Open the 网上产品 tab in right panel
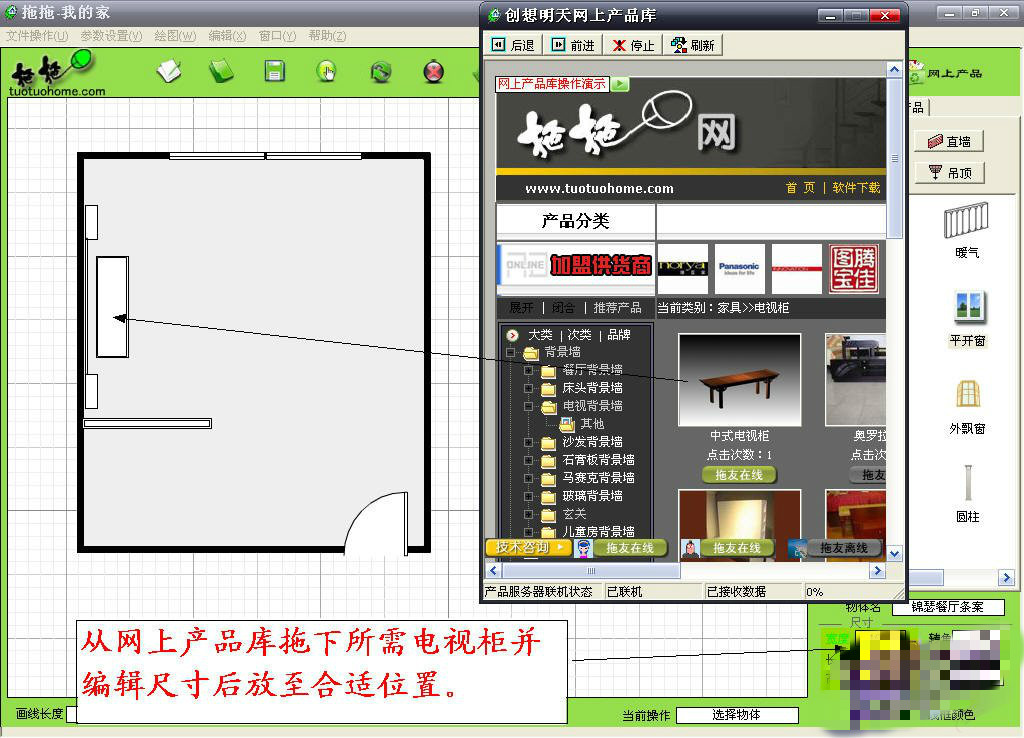The height and width of the screenshot is (738, 1024). tap(947, 73)
